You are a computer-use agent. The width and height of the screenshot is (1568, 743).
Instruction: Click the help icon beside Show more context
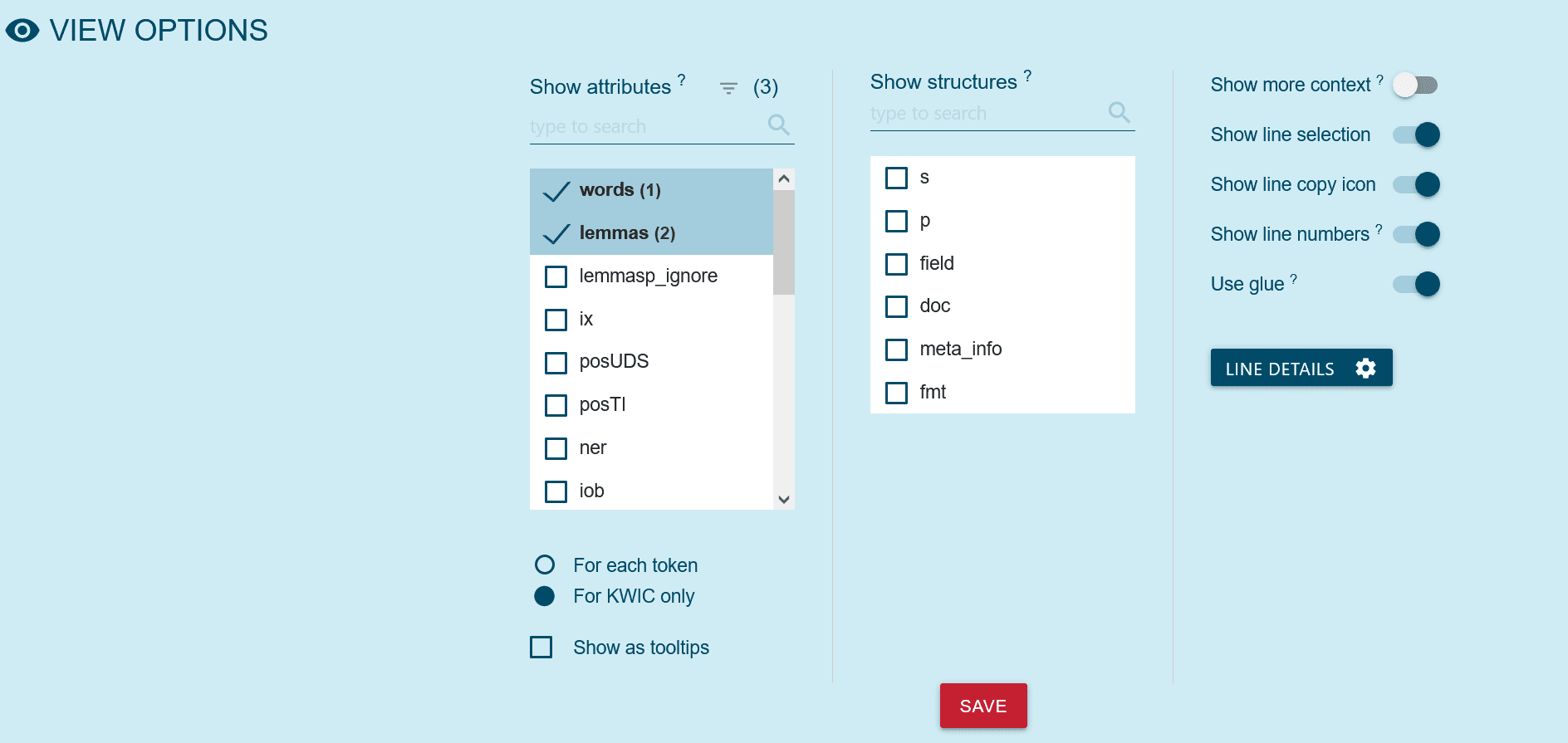1380,80
